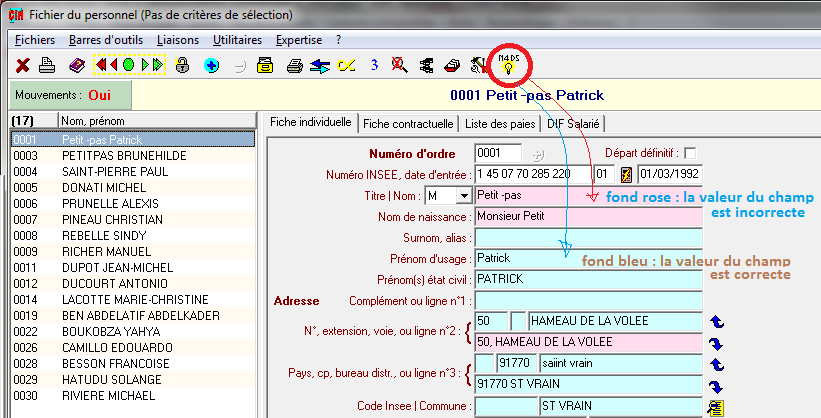Open the ? help menu
The height and width of the screenshot is (418, 821).
click(x=338, y=40)
